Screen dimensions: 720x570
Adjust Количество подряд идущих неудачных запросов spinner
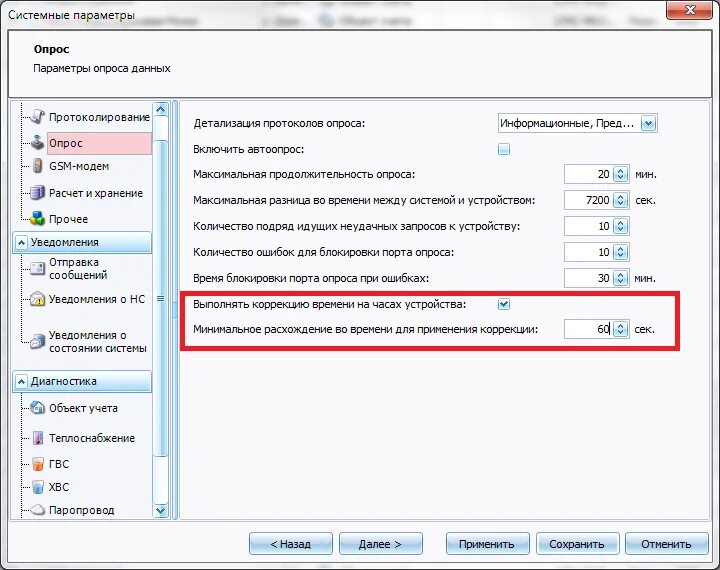[x=620, y=226]
